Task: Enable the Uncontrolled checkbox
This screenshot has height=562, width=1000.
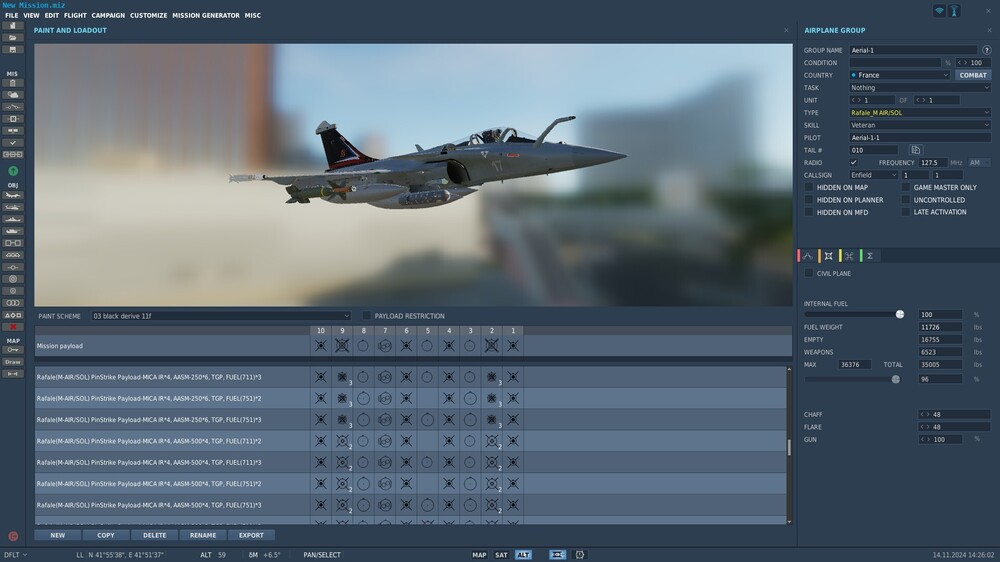Action: [x=906, y=200]
